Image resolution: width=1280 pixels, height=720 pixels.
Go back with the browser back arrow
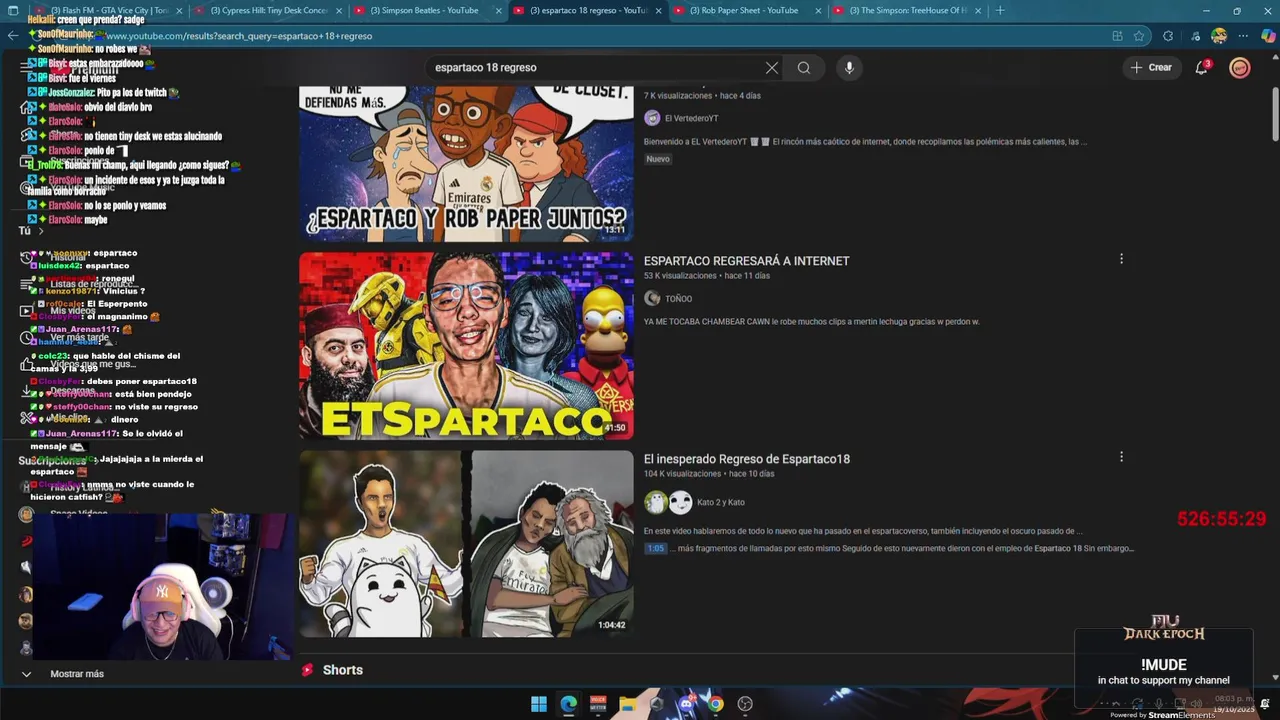click(x=13, y=36)
